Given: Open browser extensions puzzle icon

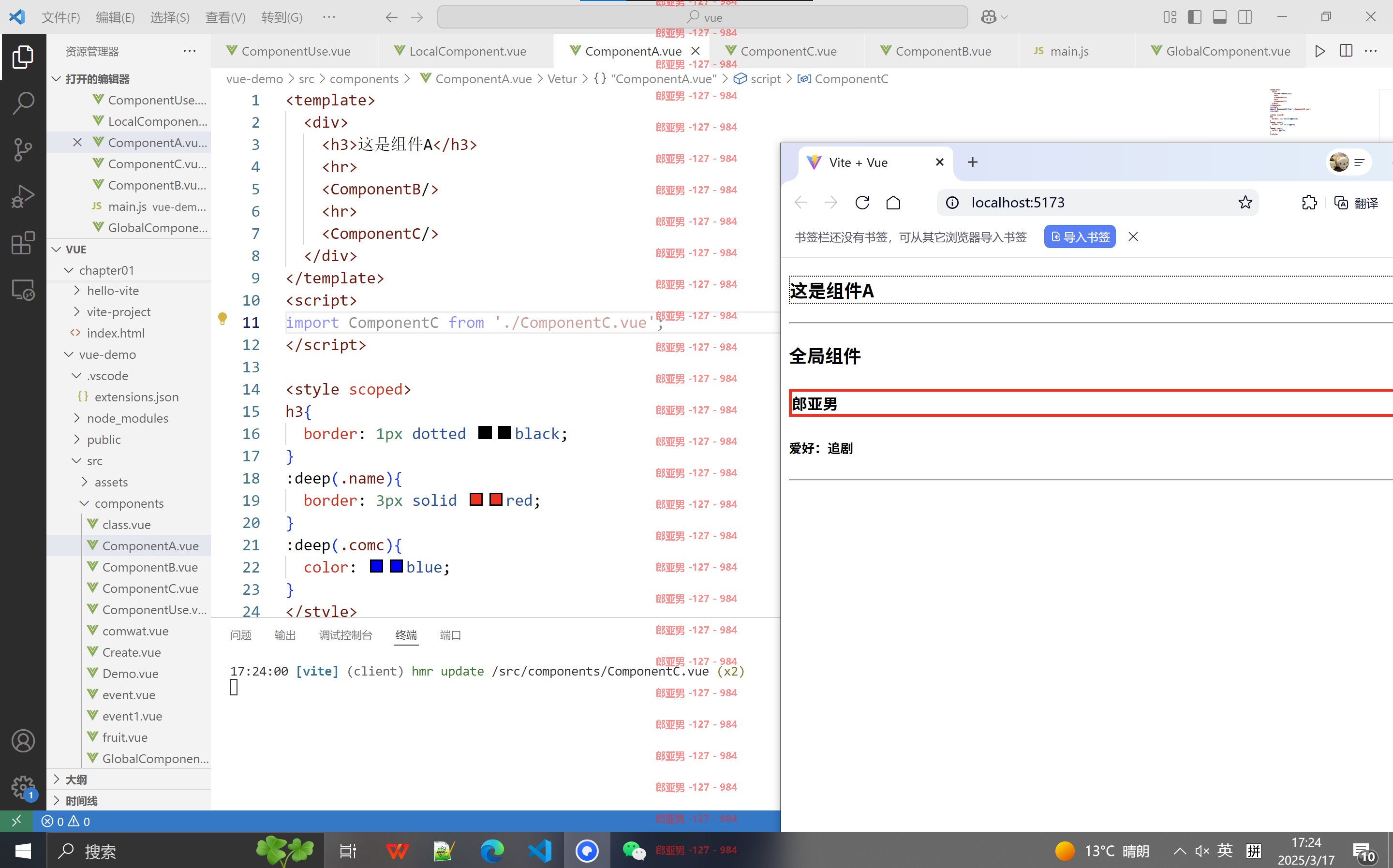Looking at the screenshot, I should coord(1309,203).
